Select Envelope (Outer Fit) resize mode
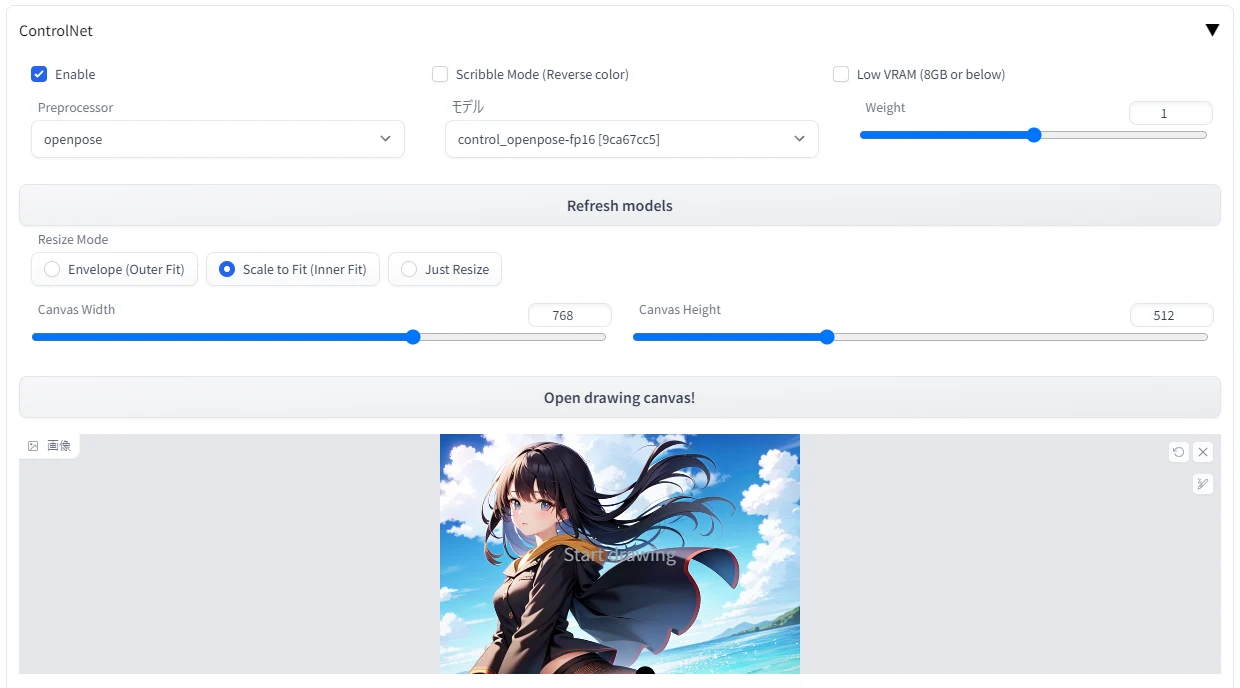Viewport: 1240px width, 688px height. (x=115, y=269)
